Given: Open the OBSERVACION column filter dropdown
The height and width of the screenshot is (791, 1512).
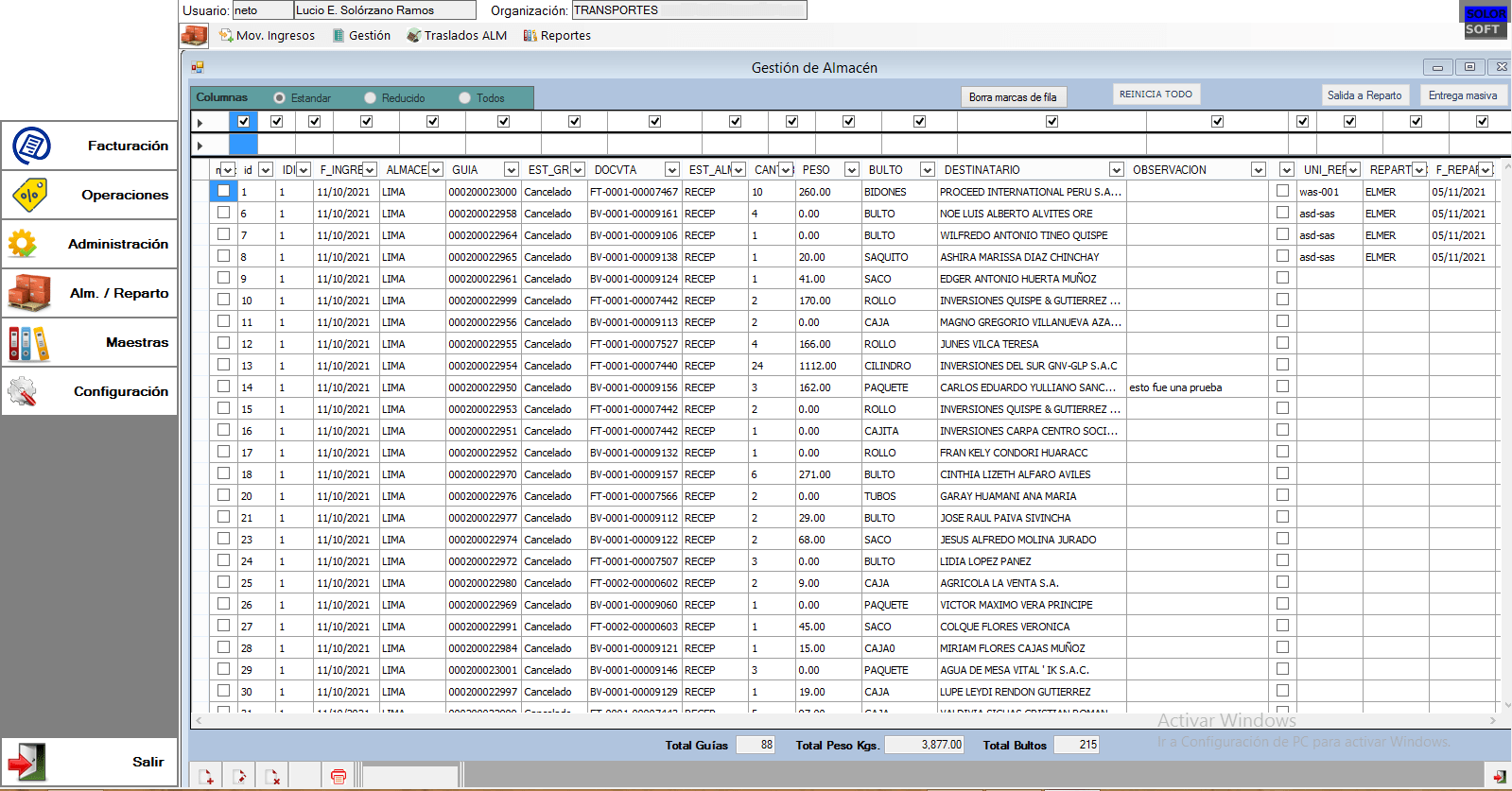Looking at the screenshot, I should (x=1258, y=170).
